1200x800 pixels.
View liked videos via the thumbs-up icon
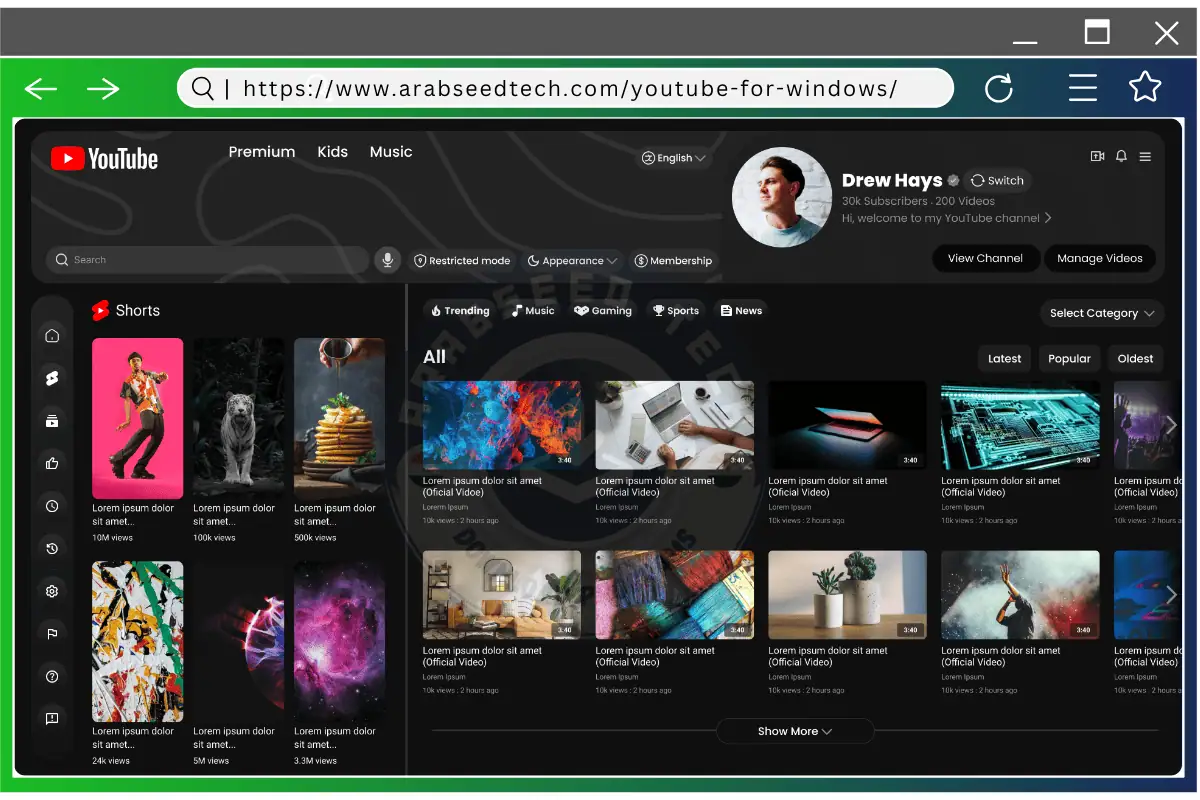(52, 463)
